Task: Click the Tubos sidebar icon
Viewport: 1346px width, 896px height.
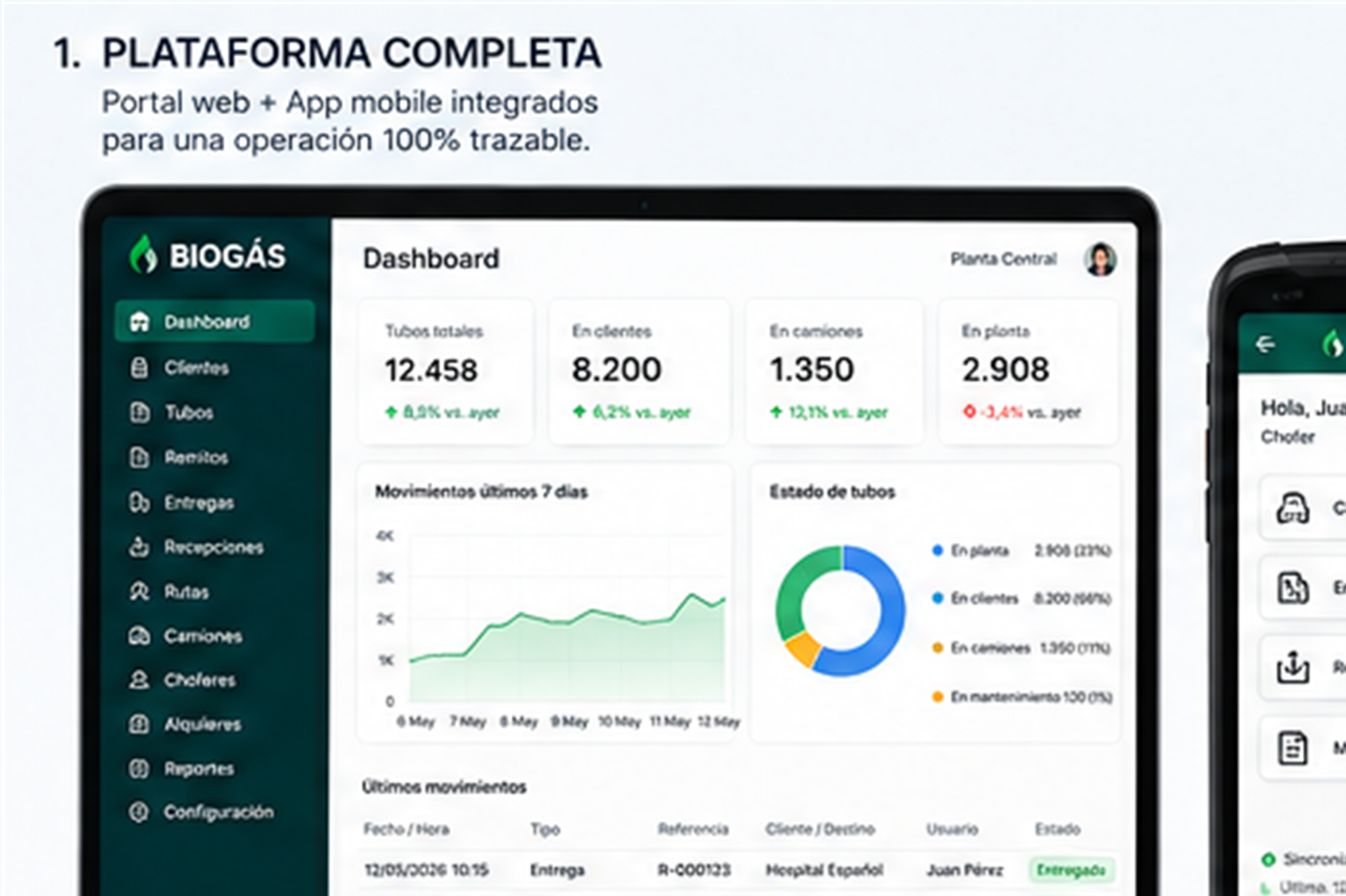Action: 139,413
